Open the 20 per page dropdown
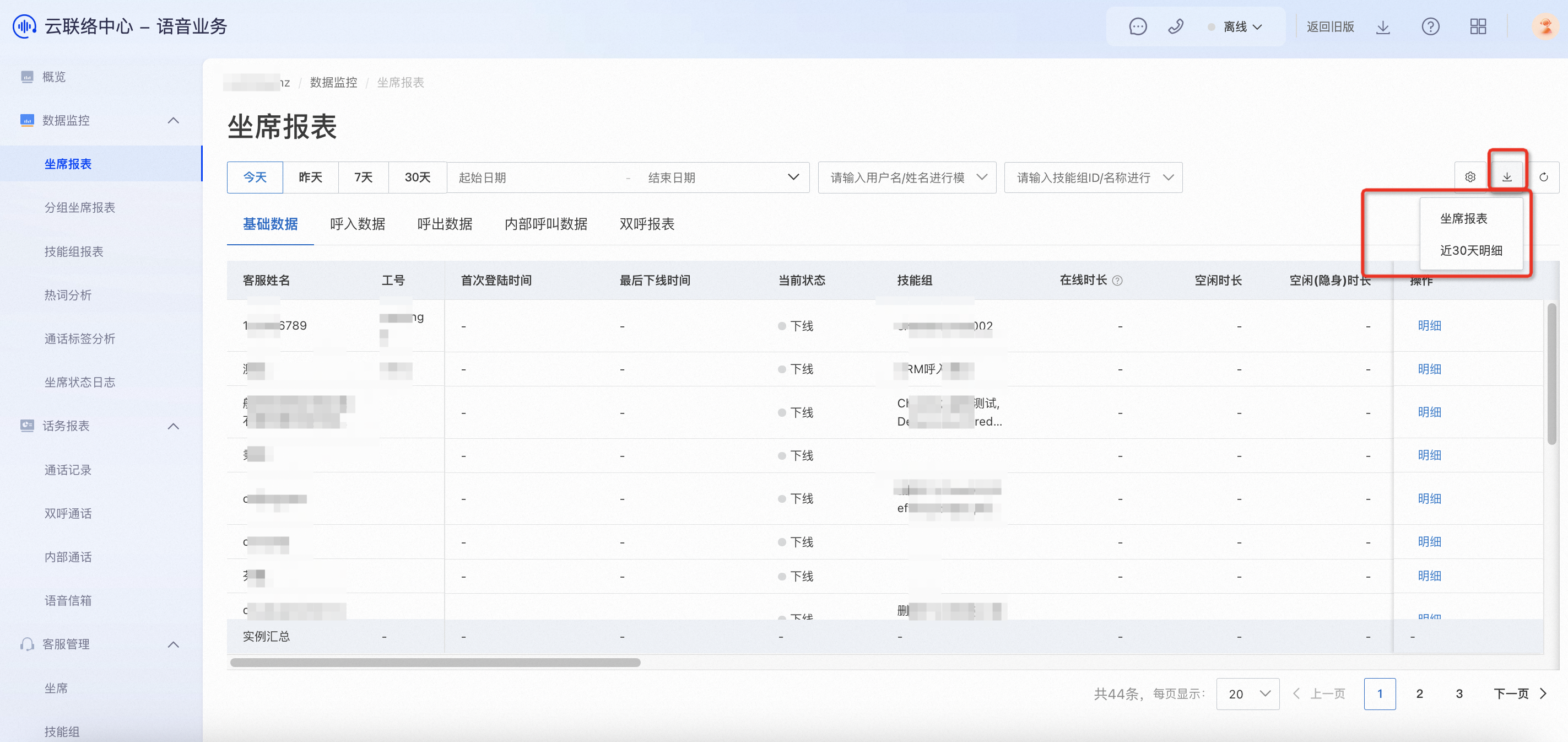 [x=1248, y=694]
